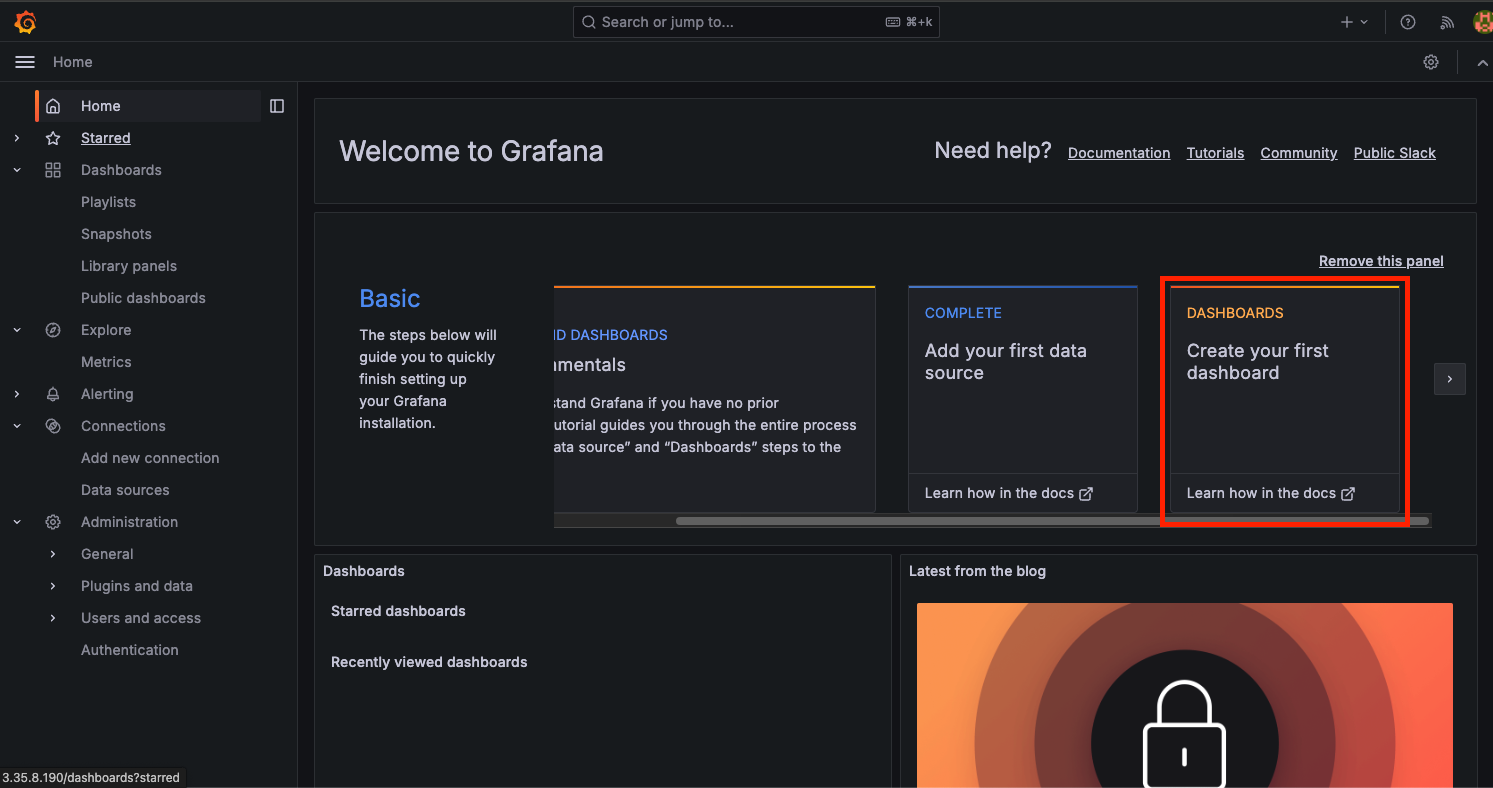Click the Alerting bell icon in sidebar

tap(53, 394)
